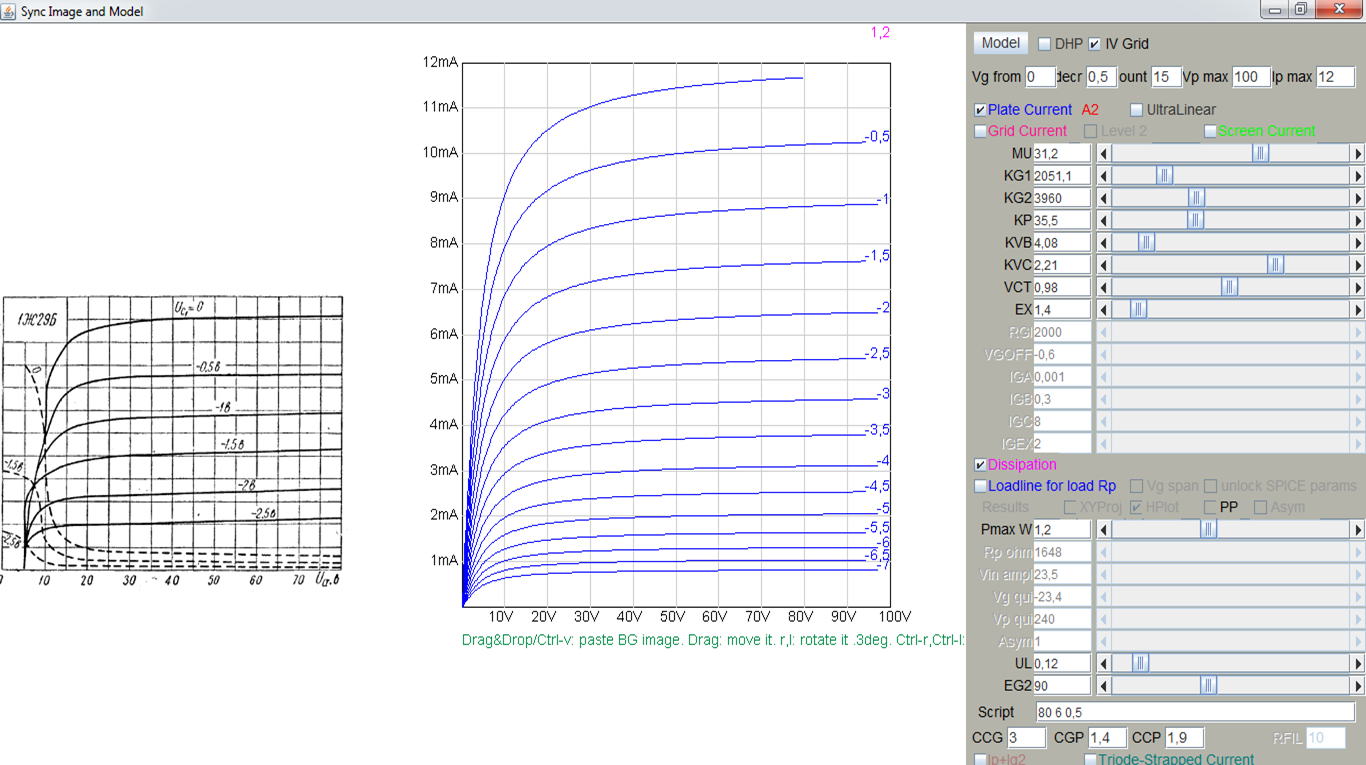Click the right arrow of the EG2 slider
The height and width of the screenshot is (765, 1366).
(1357, 686)
